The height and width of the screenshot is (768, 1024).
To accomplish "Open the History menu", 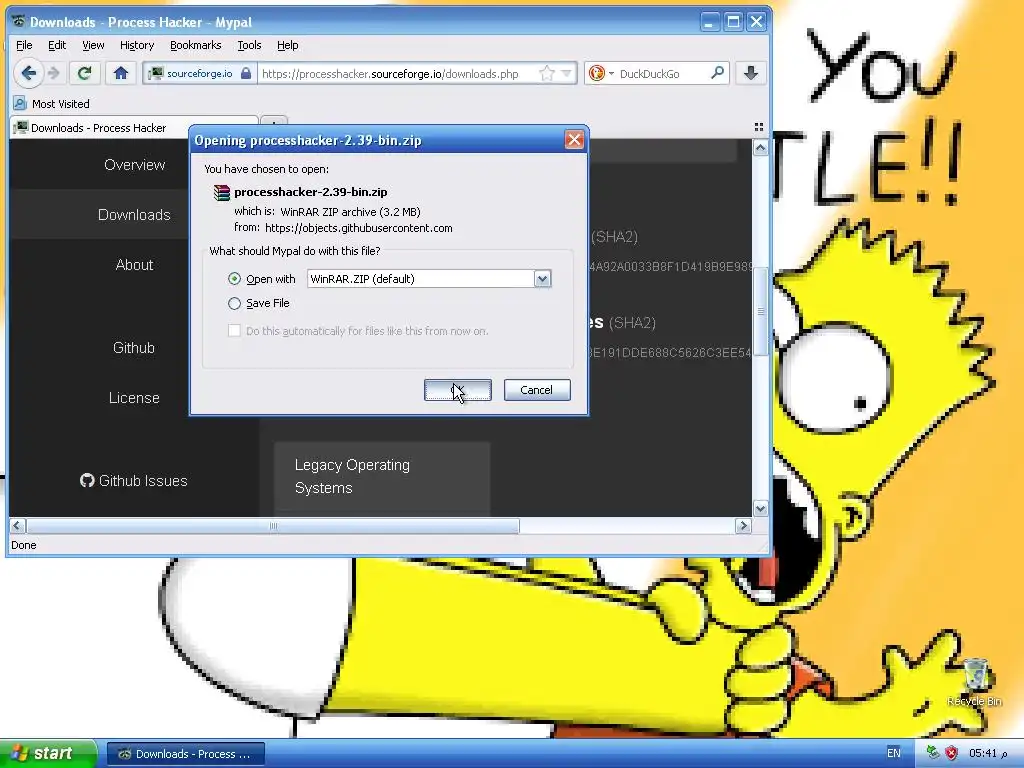I will [137, 45].
